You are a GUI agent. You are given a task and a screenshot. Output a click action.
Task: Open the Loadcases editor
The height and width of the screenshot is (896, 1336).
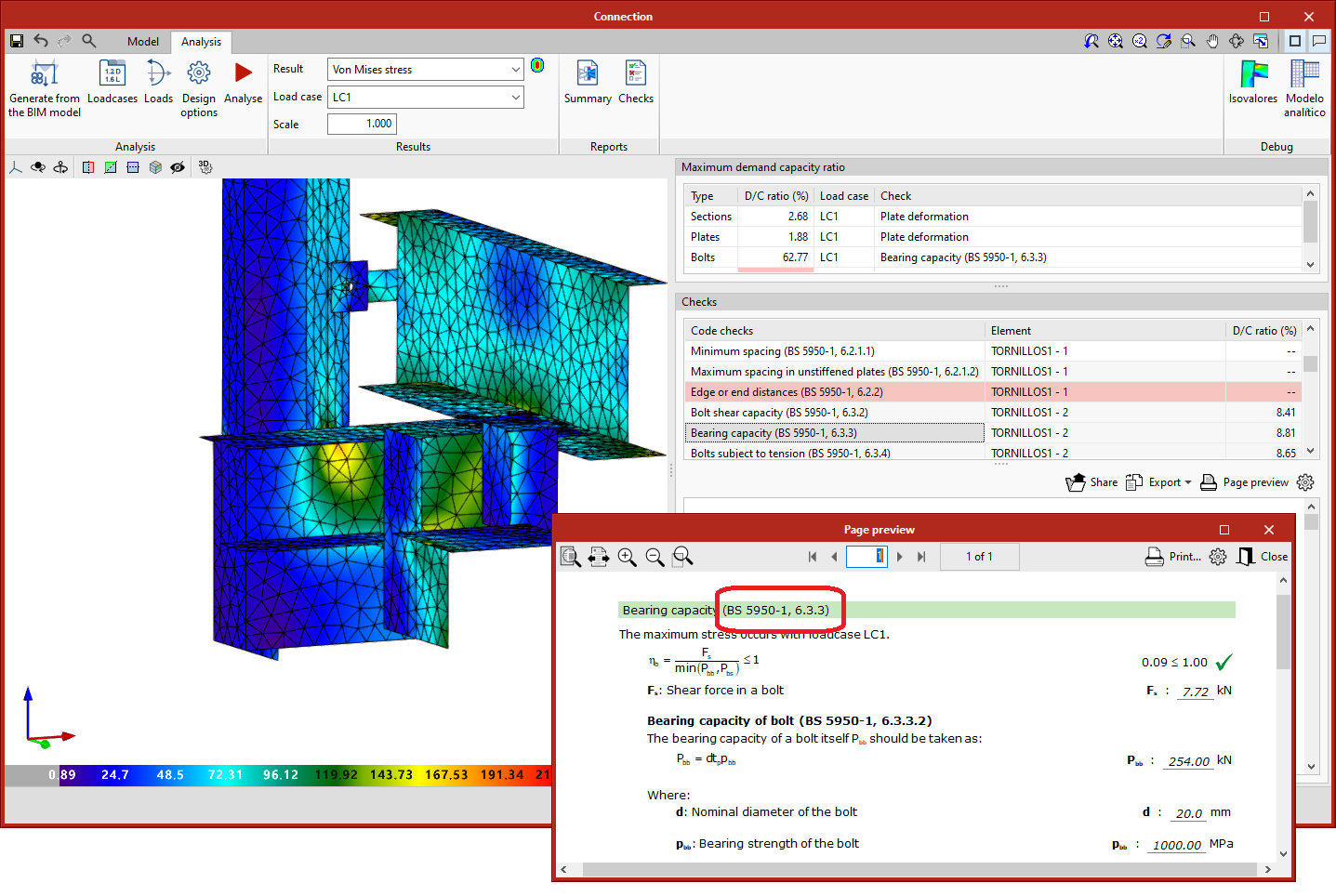(x=112, y=83)
